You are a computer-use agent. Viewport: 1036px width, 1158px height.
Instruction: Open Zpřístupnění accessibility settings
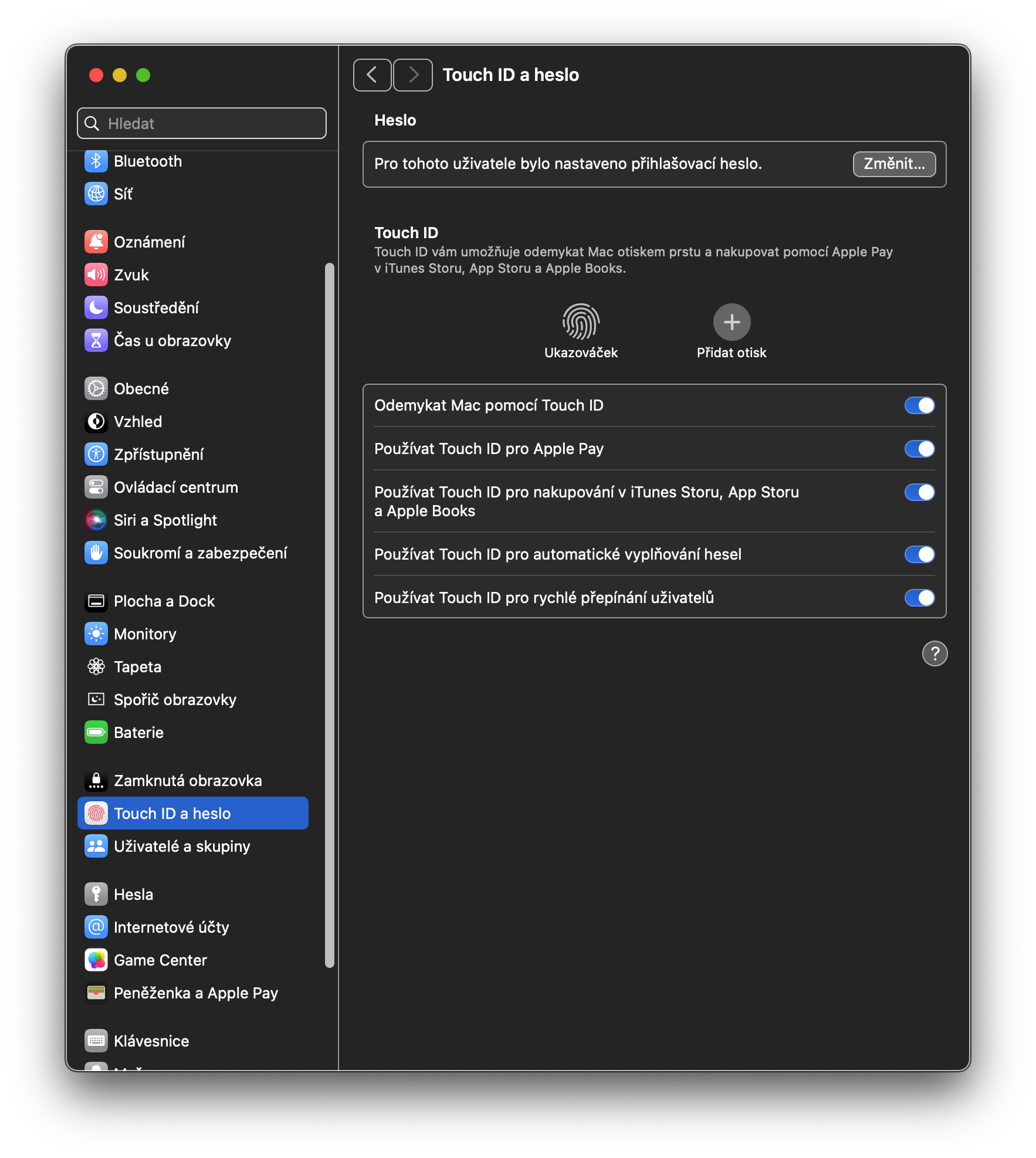pyautogui.click(x=158, y=455)
